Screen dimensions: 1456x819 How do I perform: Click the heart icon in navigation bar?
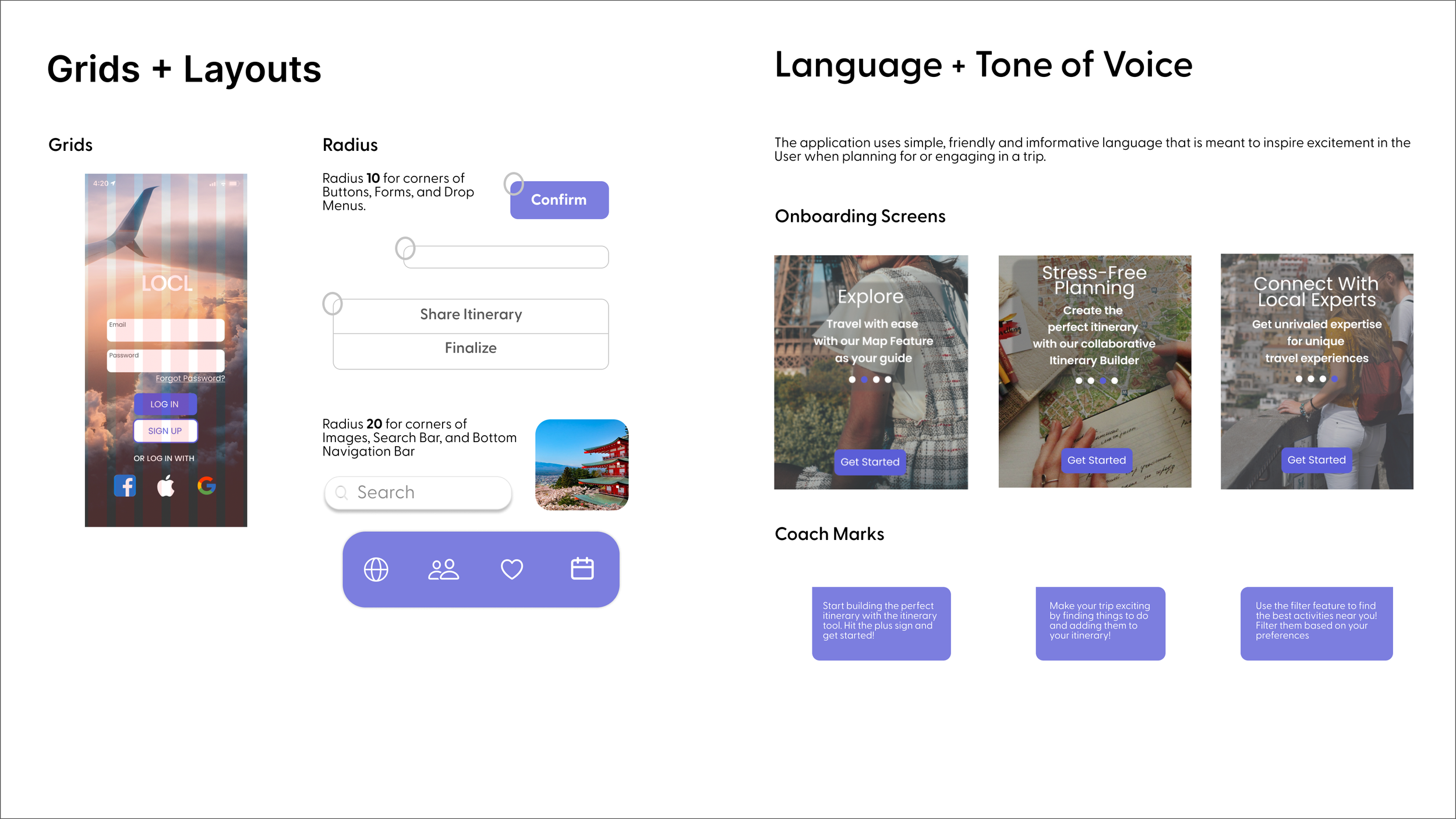(x=512, y=569)
